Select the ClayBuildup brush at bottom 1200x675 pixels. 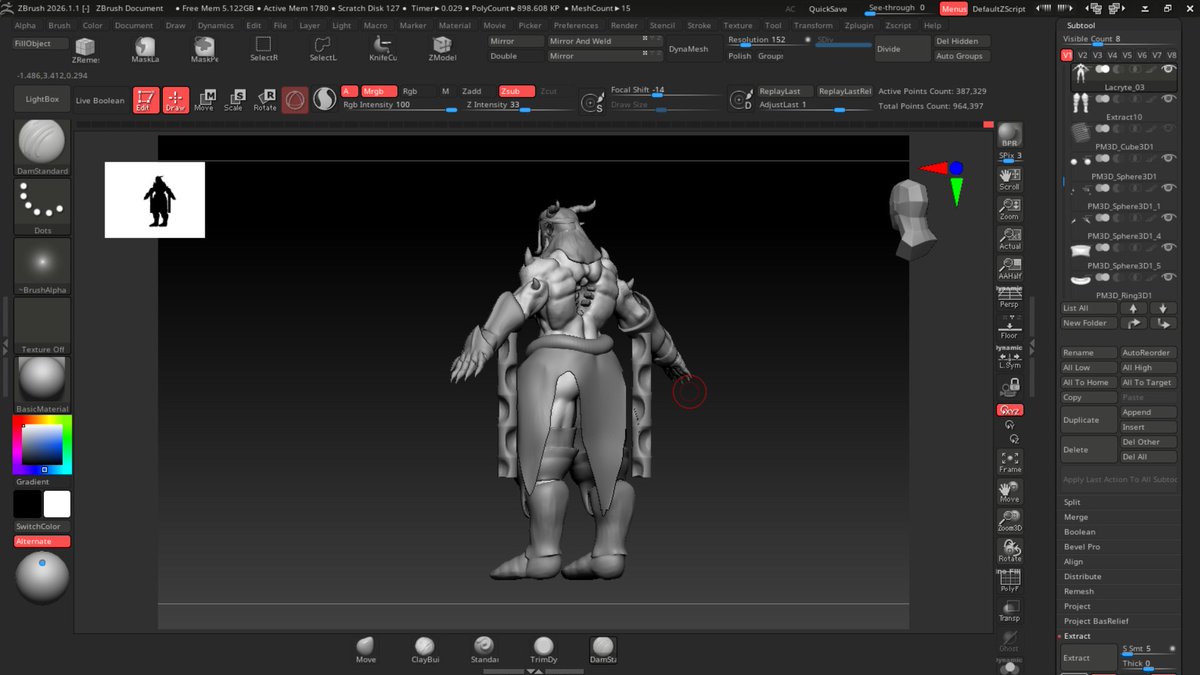[x=424, y=650]
